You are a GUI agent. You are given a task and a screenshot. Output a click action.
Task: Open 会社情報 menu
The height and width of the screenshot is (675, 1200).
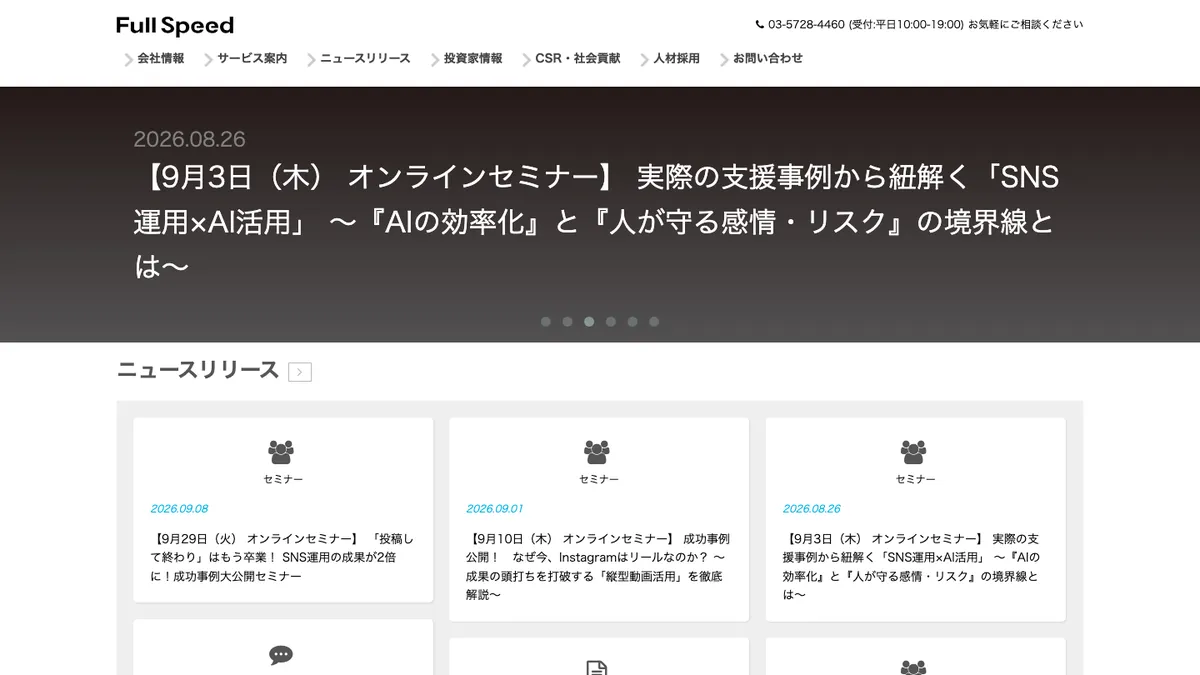pyautogui.click(x=161, y=59)
